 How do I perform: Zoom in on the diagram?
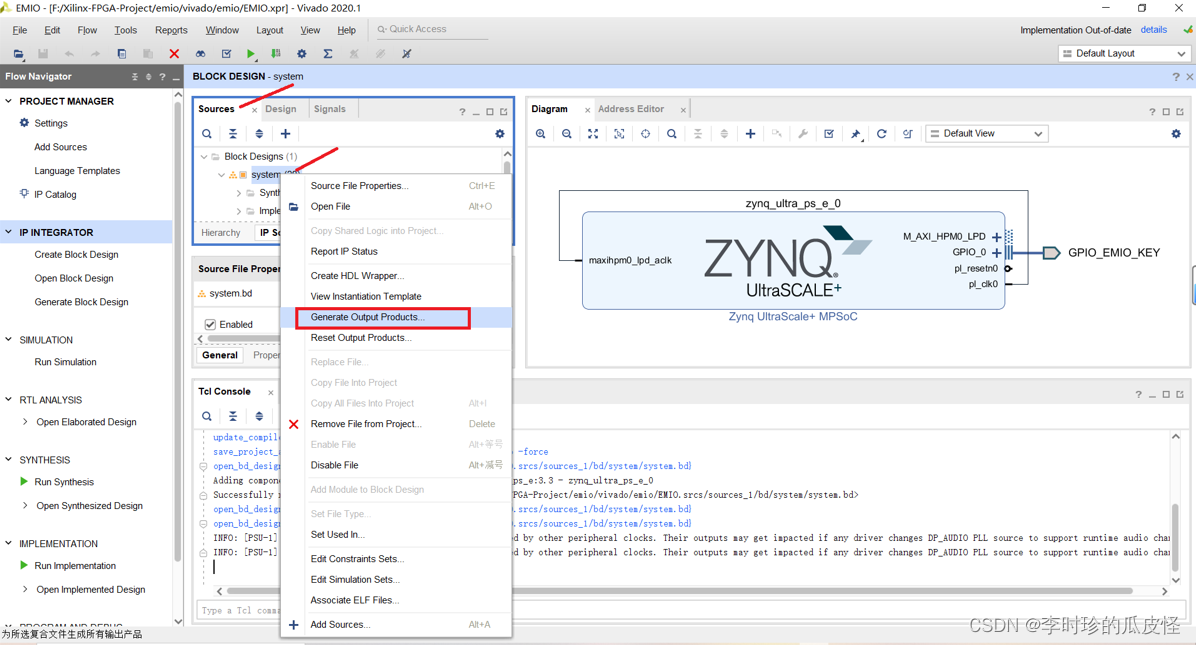point(541,133)
